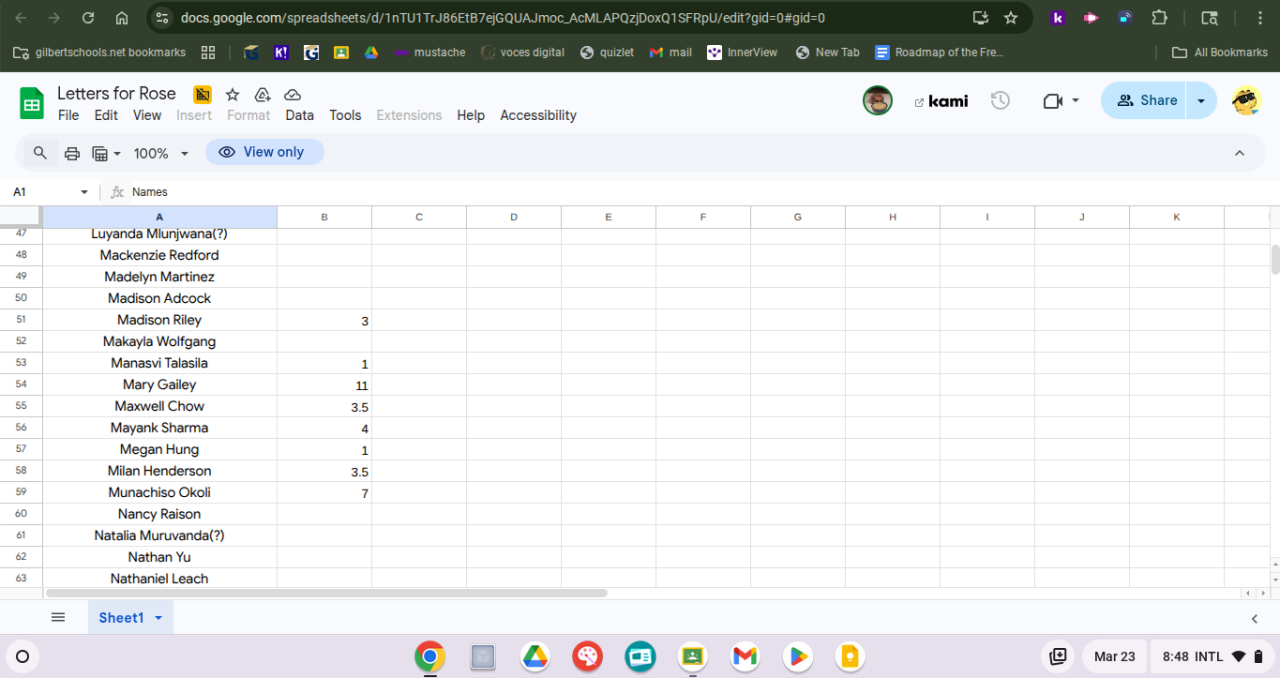Print the spreadsheet
The width and height of the screenshot is (1280, 678).
[72, 153]
